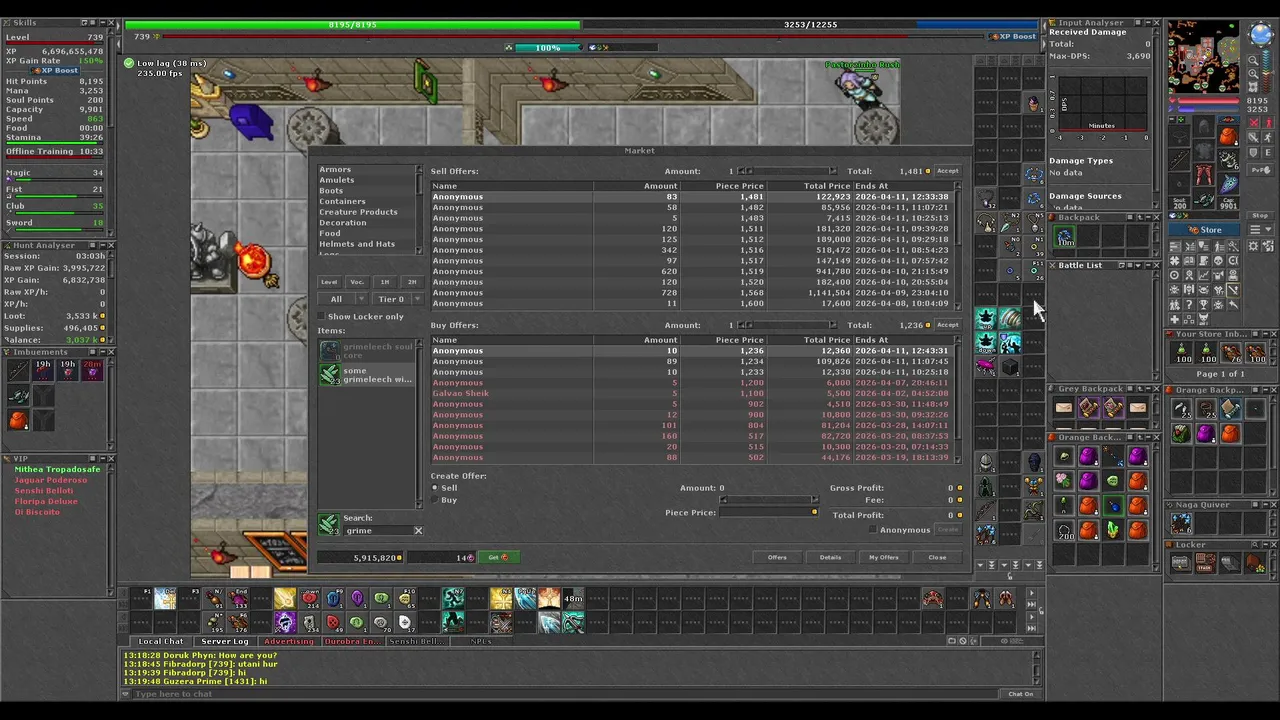Click the Naga Quiver arrow item
1280x720 pixels.
click(1182, 522)
